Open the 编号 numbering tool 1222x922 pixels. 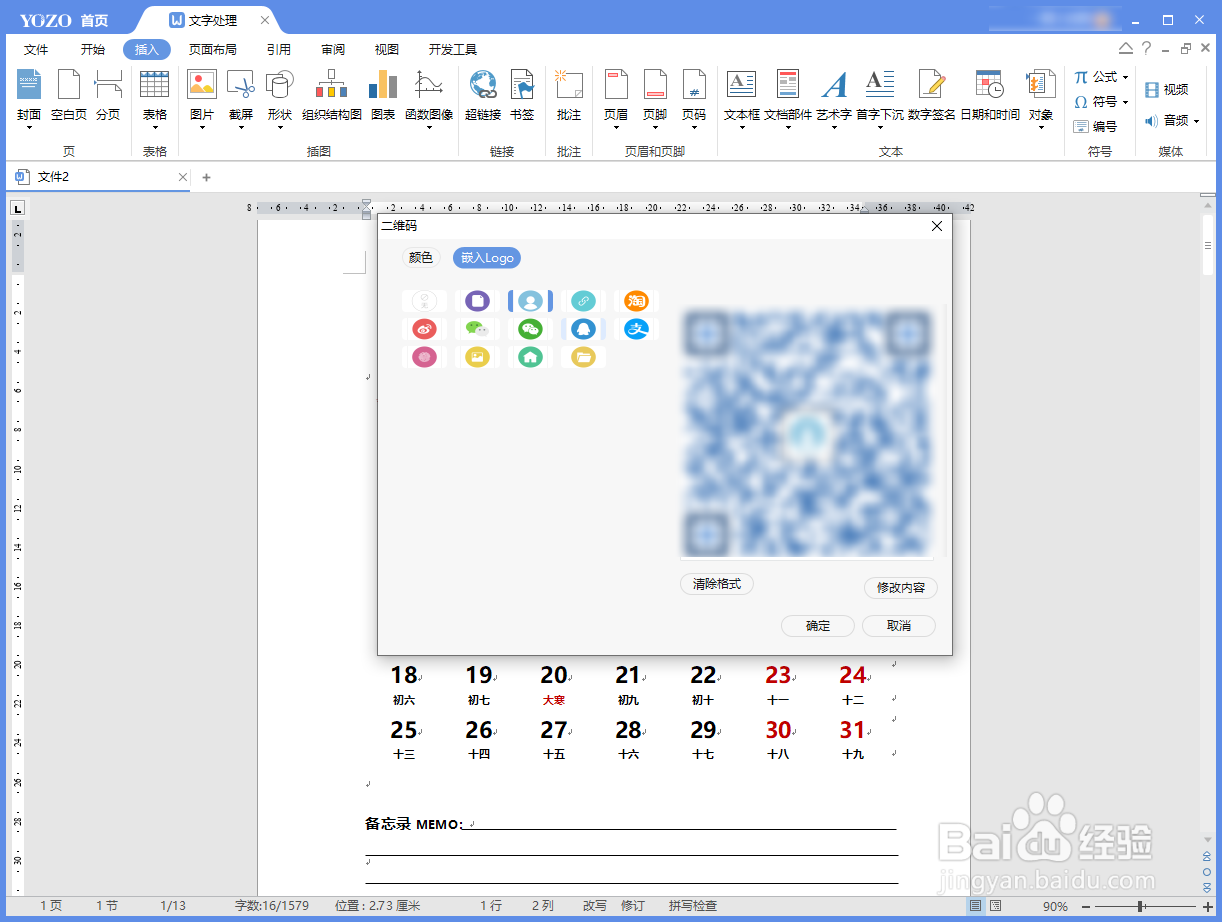coord(1095,126)
